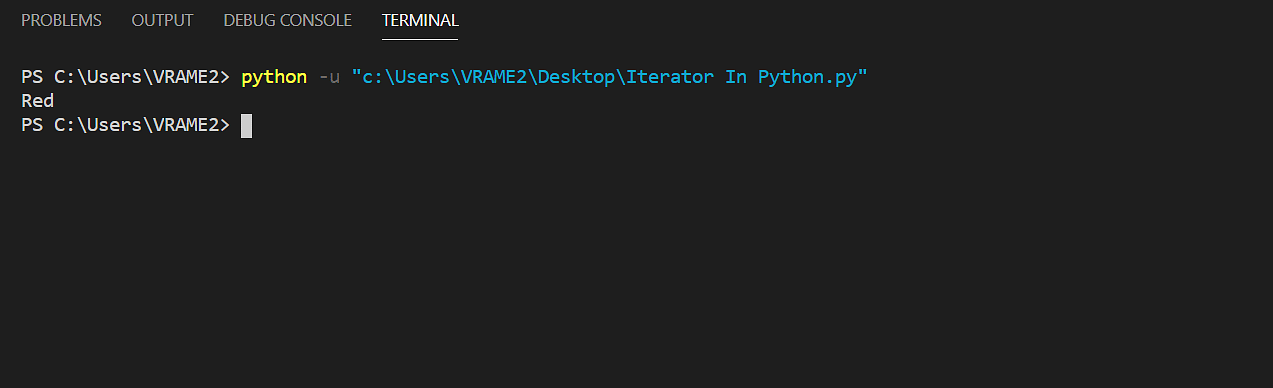Click the last PS C:\Users\VRAME2> prompt
The height and width of the screenshot is (388, 1273).
coord(125,125)
